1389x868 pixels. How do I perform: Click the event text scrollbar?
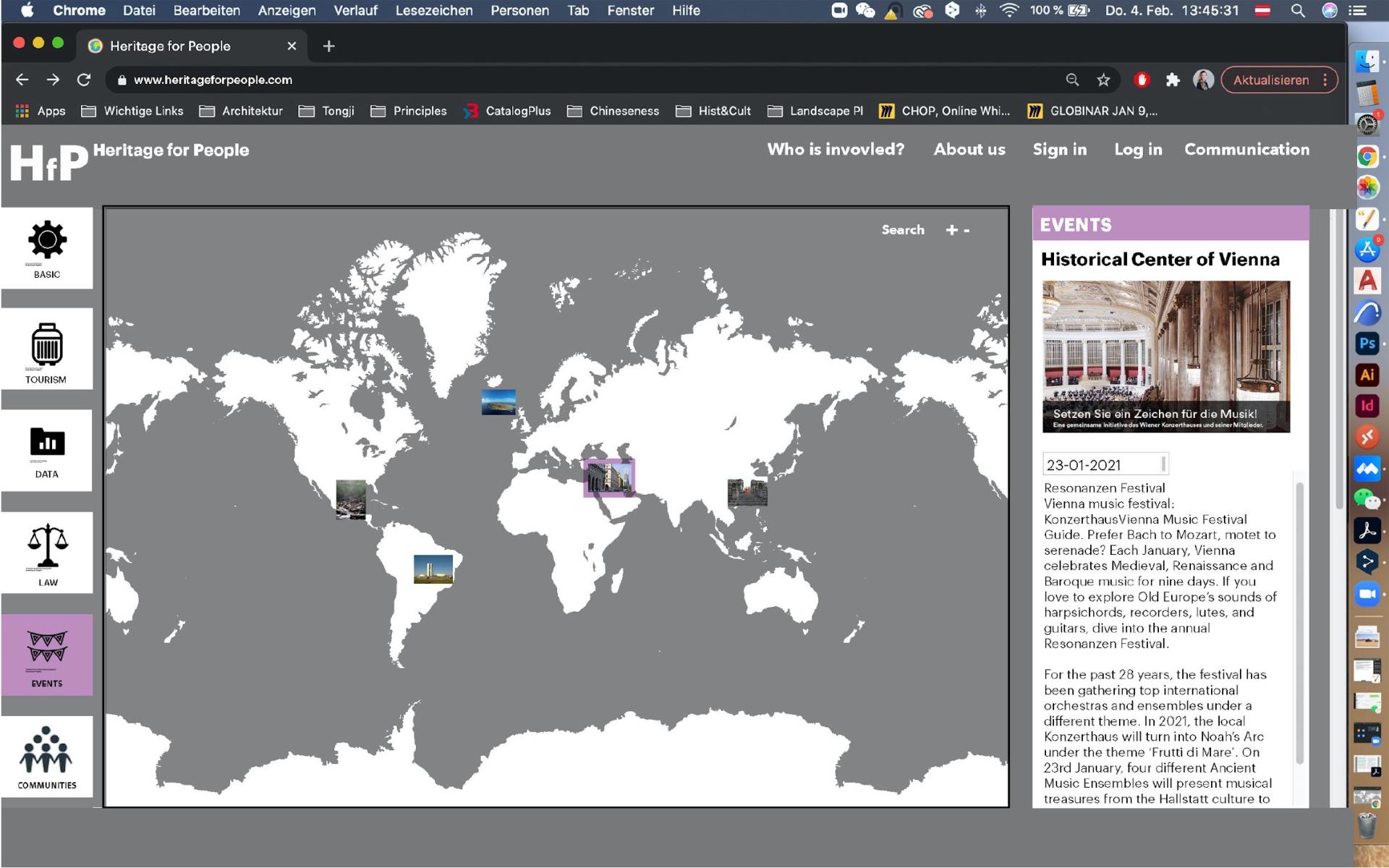(1299, 622)
